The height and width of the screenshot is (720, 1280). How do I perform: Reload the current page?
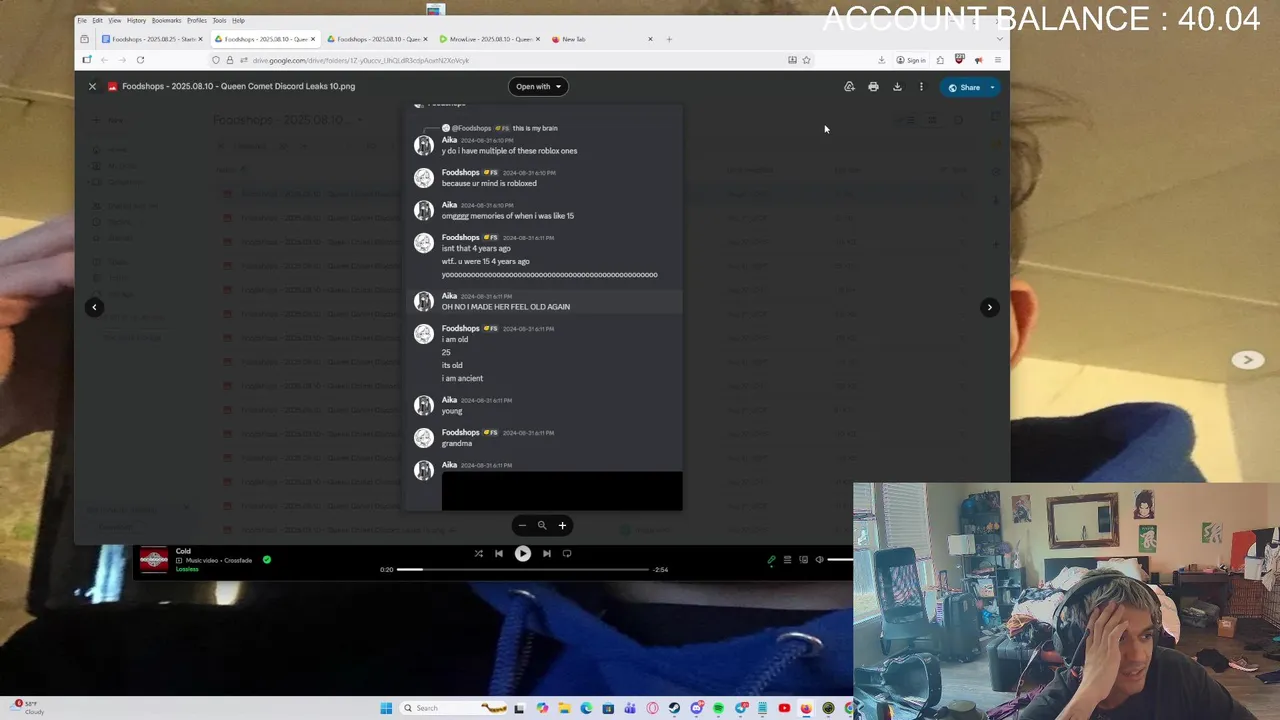pos(140,60)
